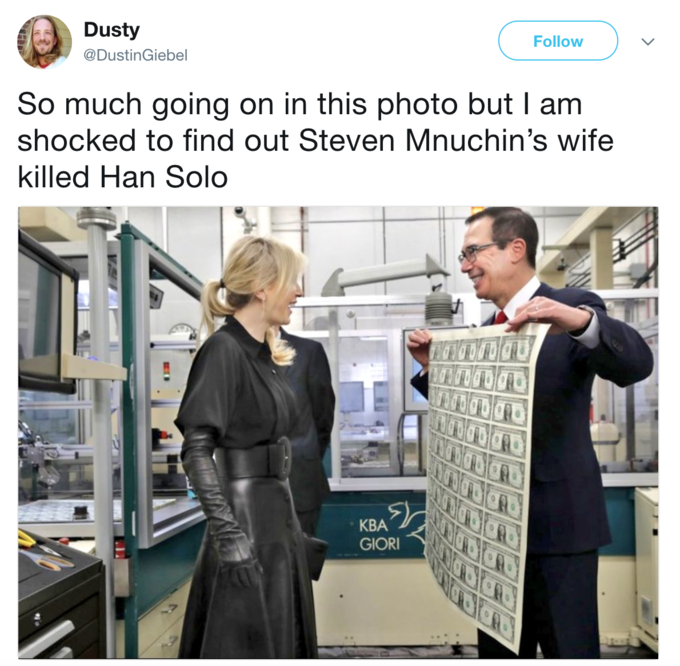Viewport: 680px width, 666px height.
Task: Expand the tweet options chevron
Action: (648, 42)
